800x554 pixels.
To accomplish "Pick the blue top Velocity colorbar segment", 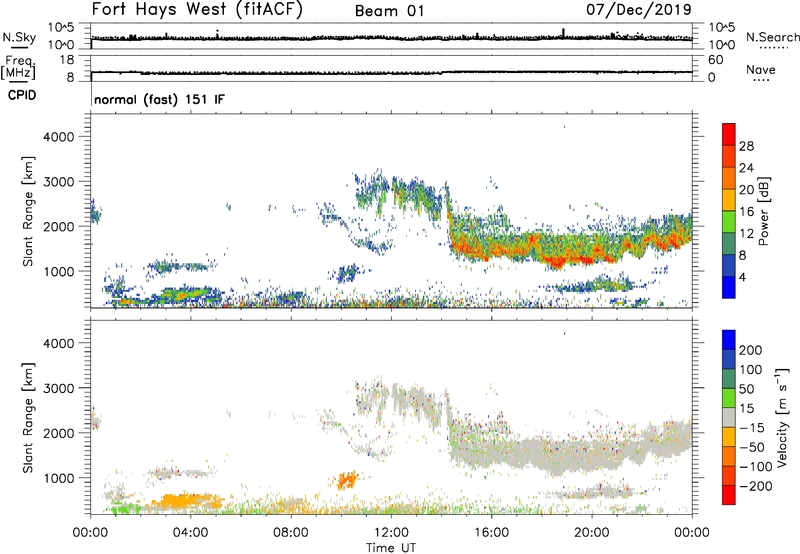I will pyautogui.click(x=729, y=340).
